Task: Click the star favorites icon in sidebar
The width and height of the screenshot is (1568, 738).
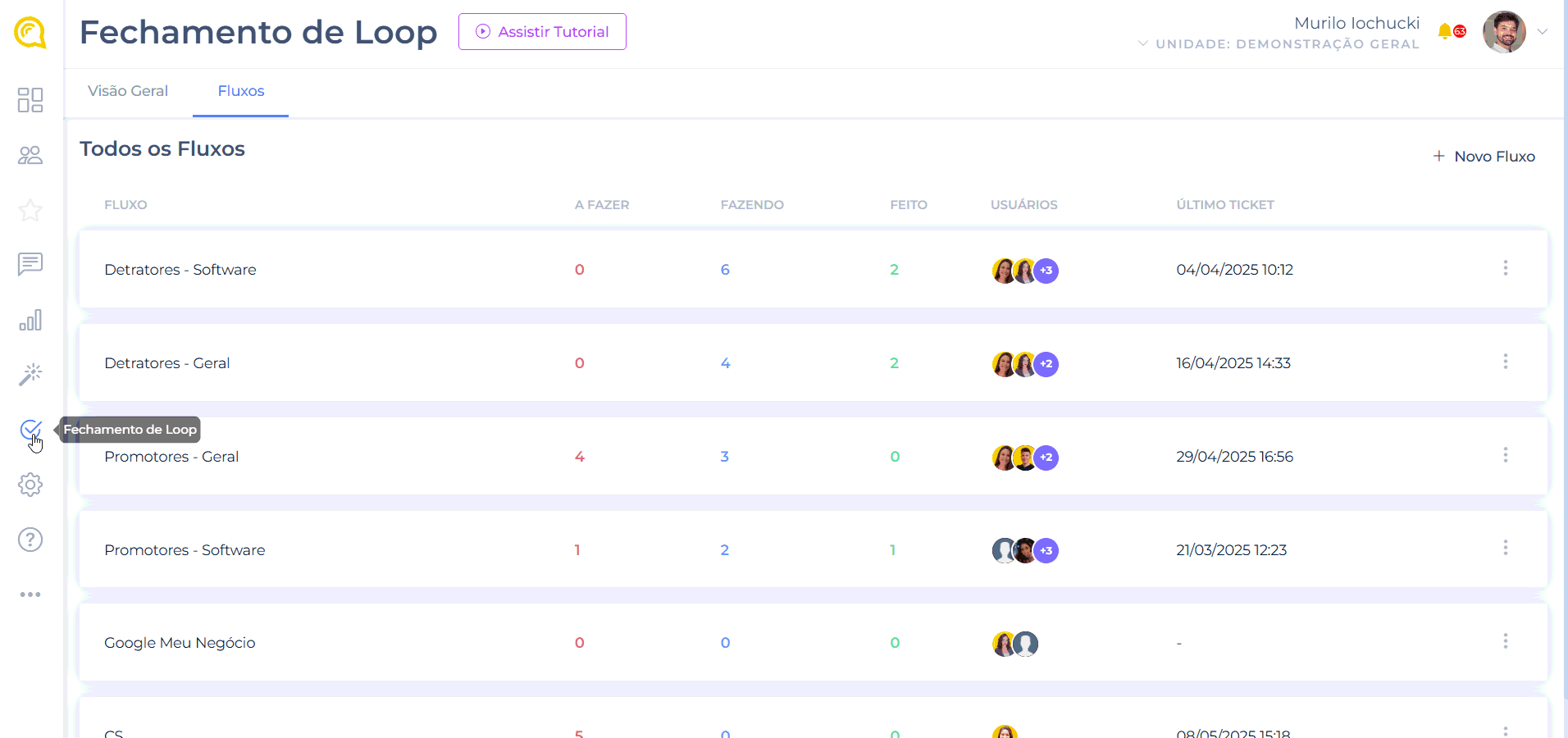Action: 30,210
